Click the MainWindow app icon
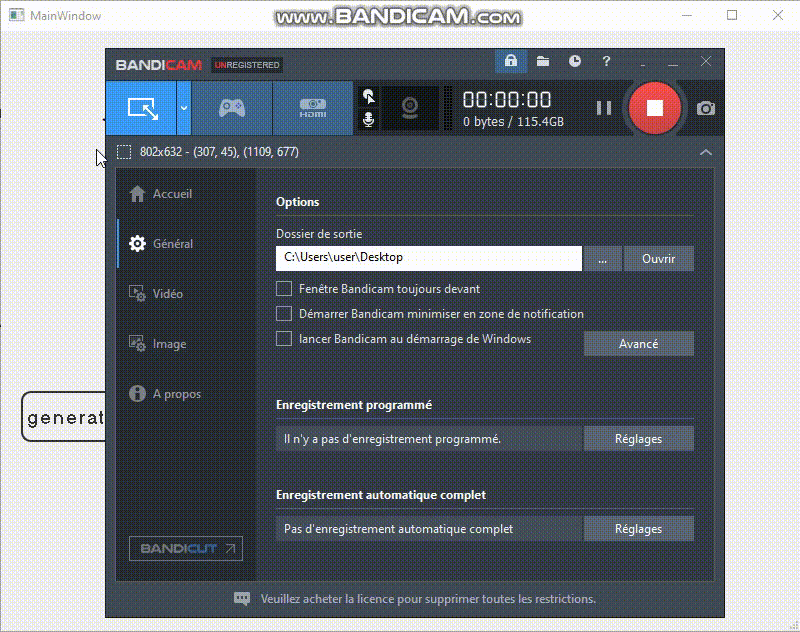 click(16, 15)
